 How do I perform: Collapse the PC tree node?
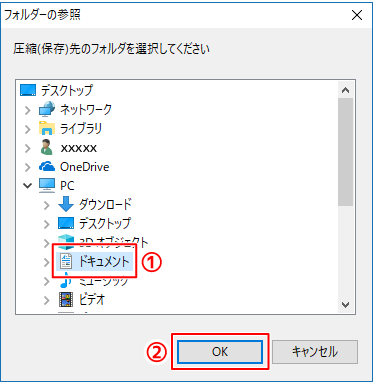[x=28, y=186]
